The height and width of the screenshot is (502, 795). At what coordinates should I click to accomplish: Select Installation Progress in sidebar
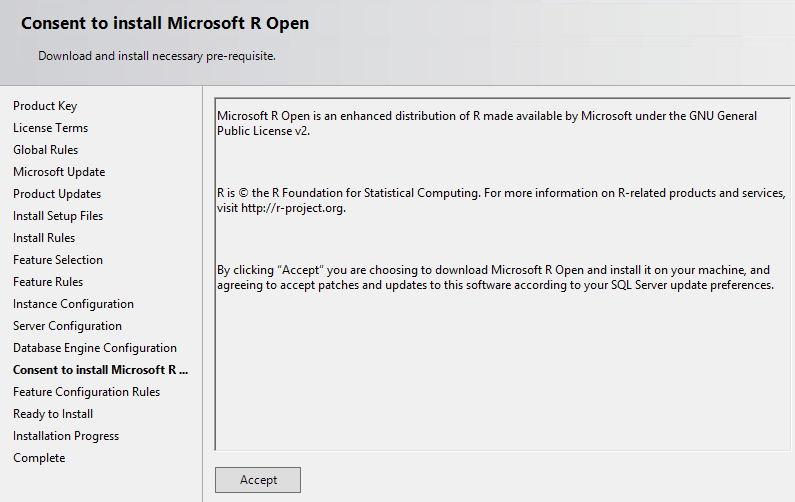point(66,436)
